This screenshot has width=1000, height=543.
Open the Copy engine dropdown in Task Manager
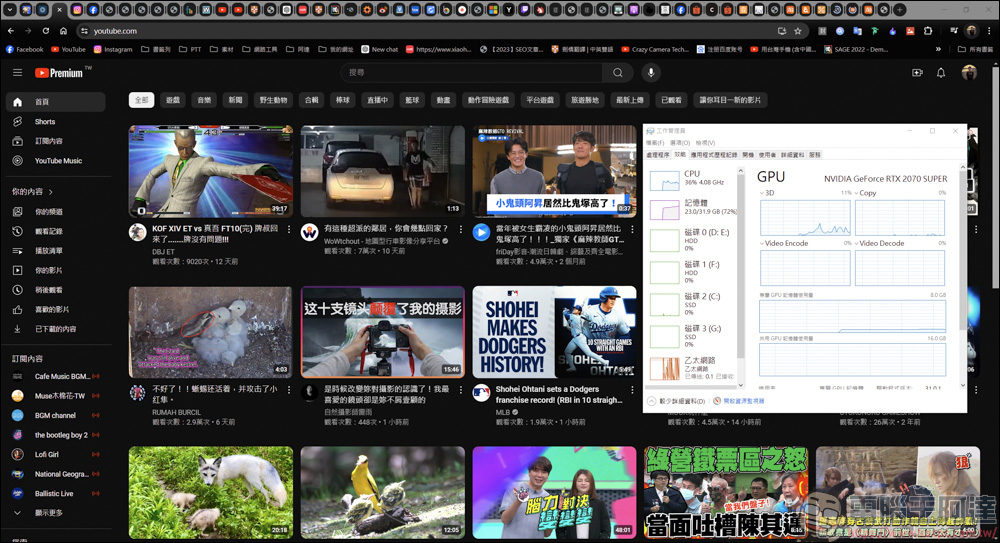click(857, 193)
